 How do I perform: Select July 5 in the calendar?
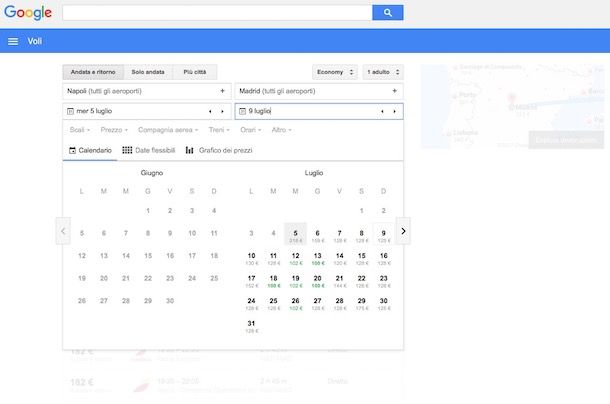(295, 234)
